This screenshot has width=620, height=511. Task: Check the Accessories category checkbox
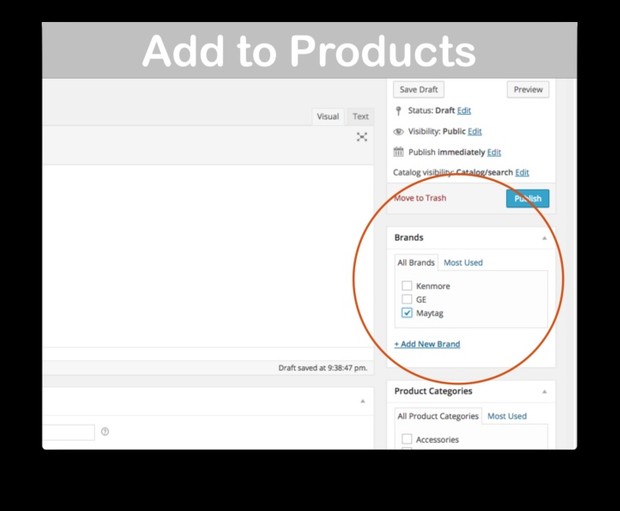pos(406,439)
